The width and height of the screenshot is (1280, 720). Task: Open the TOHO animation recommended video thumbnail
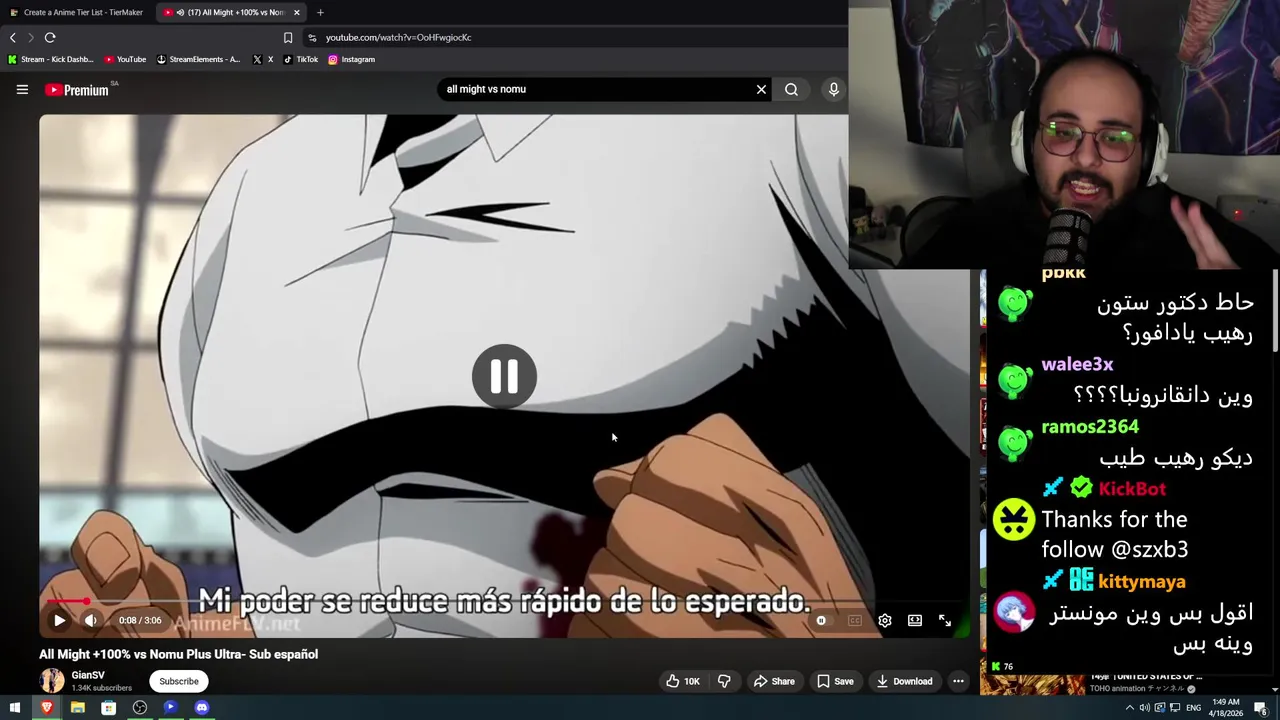tap(1032, 685)
